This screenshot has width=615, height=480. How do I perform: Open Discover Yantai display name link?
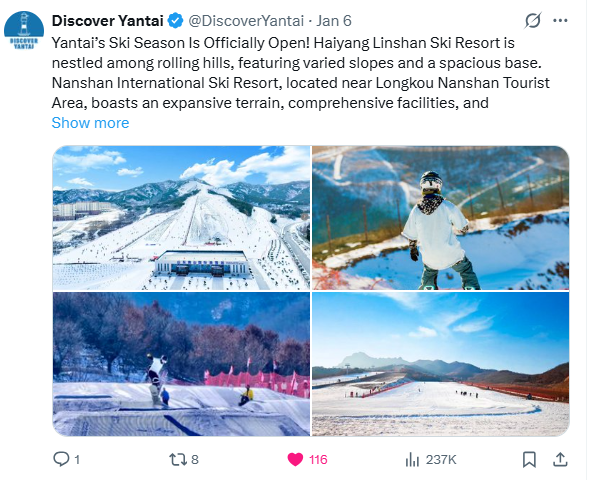click(x=107, y=21)
